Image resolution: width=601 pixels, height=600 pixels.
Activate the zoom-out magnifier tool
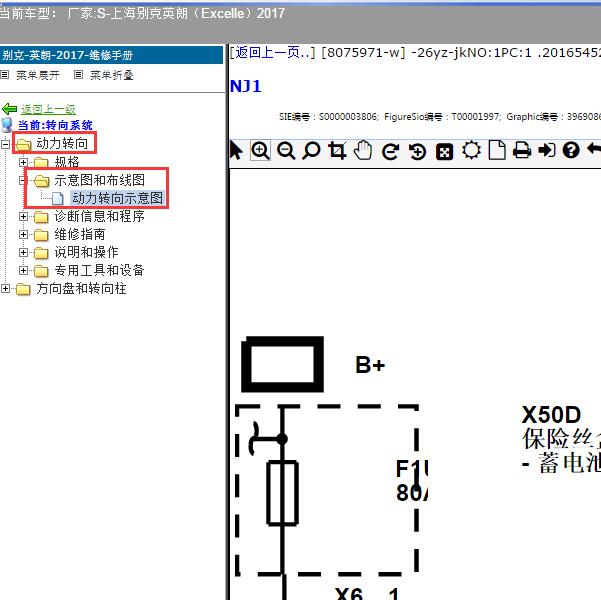pyautogui.click(x=286, y=151)
